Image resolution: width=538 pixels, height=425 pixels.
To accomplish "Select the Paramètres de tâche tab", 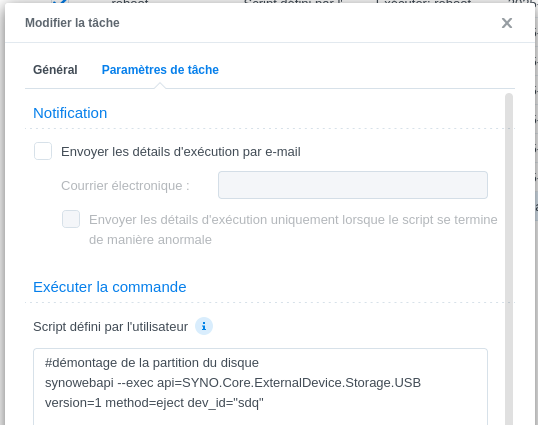I will tap(160, 70).
